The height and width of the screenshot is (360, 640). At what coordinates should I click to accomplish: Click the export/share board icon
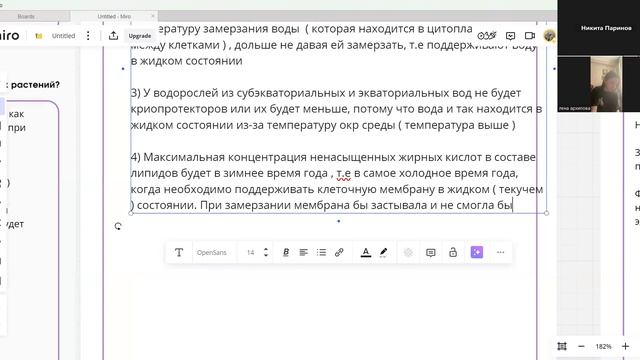click(x=113, y=36)
